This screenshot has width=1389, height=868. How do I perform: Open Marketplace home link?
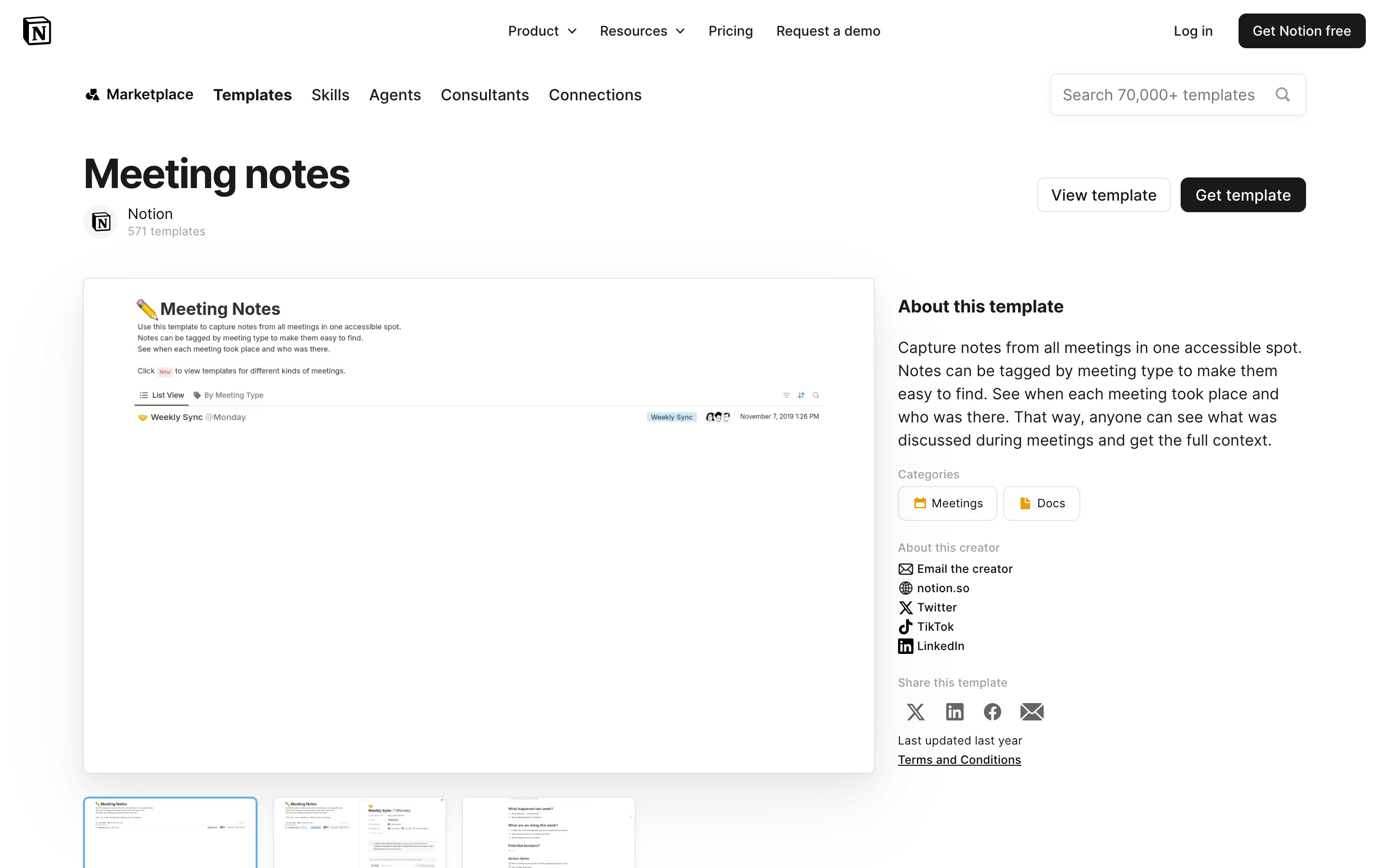[x=139, y=94]
